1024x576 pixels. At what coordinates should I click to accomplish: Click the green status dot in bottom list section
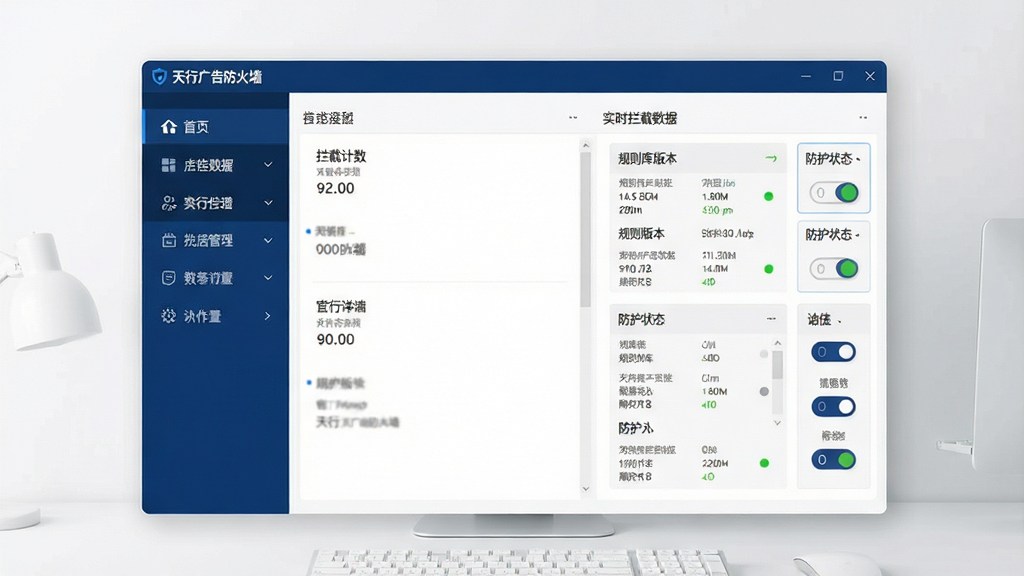coord(764,463)
